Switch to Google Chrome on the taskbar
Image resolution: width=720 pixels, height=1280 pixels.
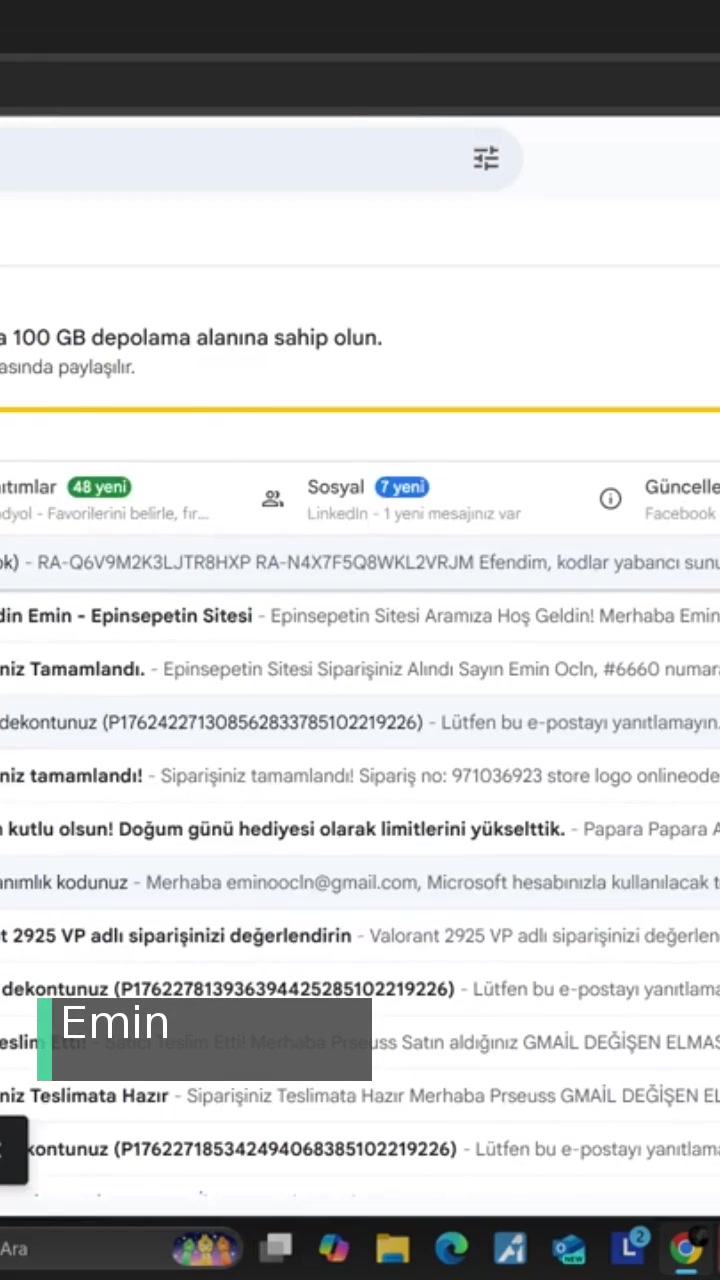[x=687, y=1247]
